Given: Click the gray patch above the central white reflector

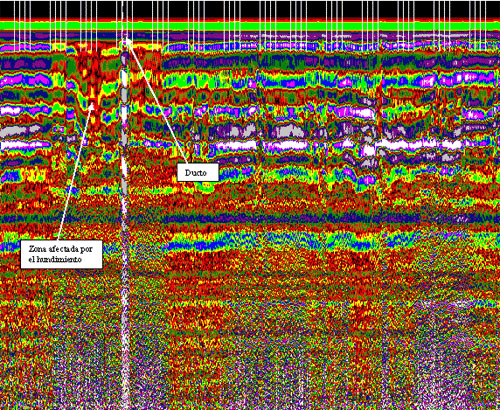Looking at the screenshot, I should click(x=287, y=131).
